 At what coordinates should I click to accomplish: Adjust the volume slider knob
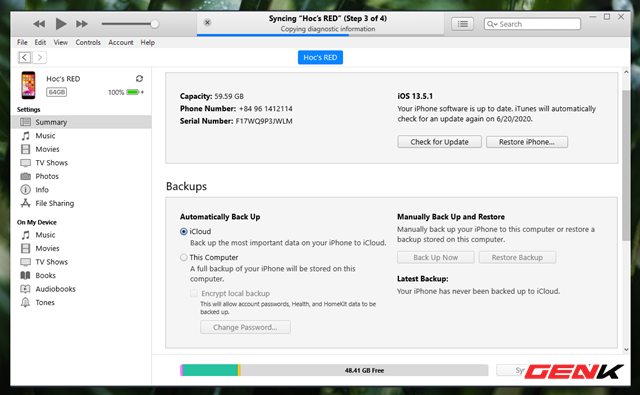click(x=154, y=24)
